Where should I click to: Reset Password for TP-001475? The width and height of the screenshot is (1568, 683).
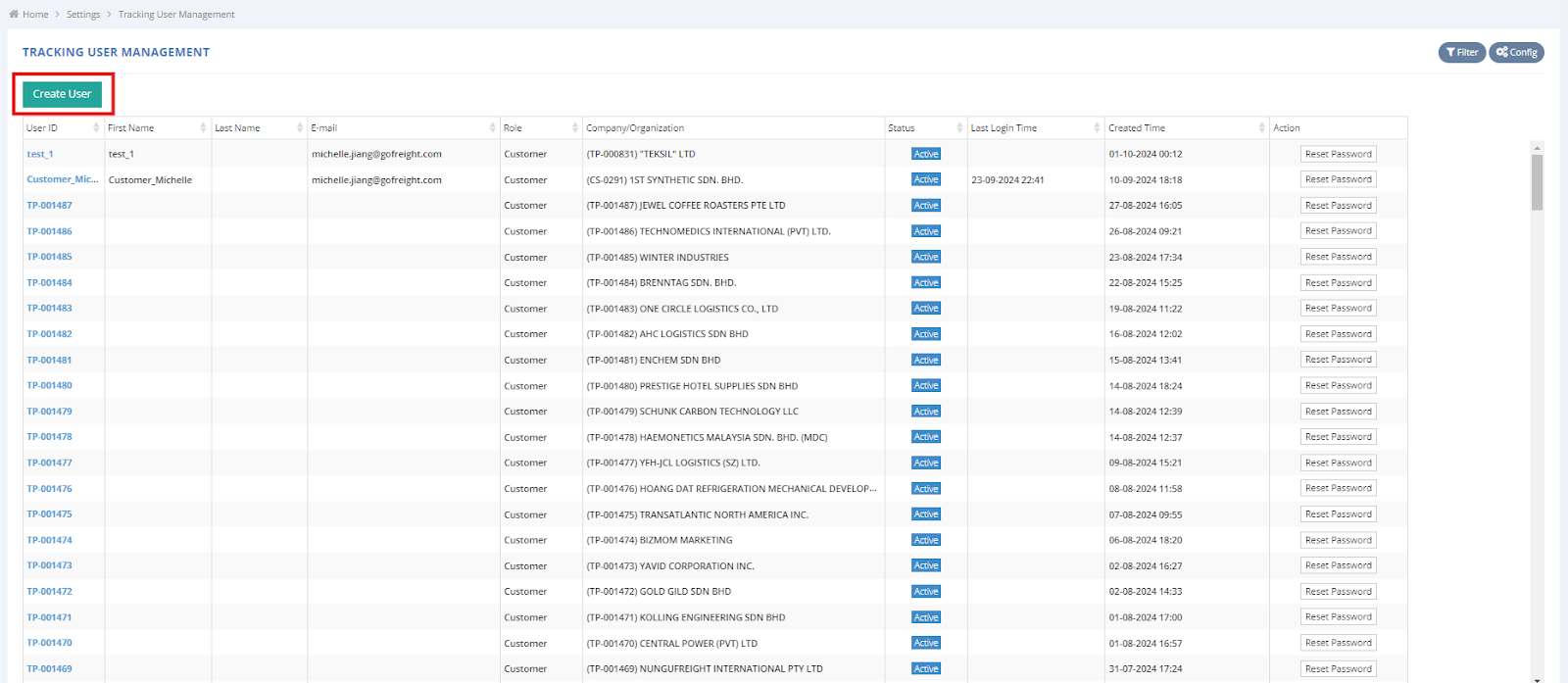pyautogui.click(x=1338, y=514)
